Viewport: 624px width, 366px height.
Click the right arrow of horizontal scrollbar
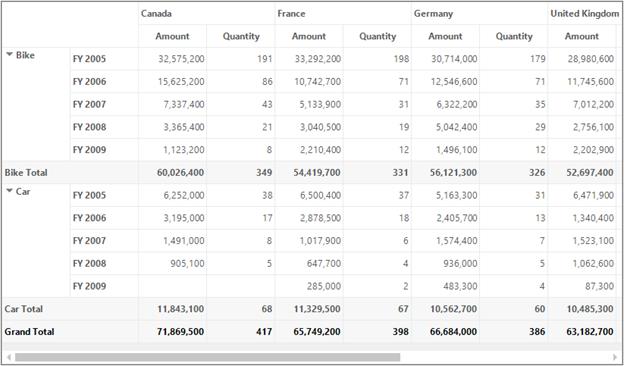click(x=615, y=357)
